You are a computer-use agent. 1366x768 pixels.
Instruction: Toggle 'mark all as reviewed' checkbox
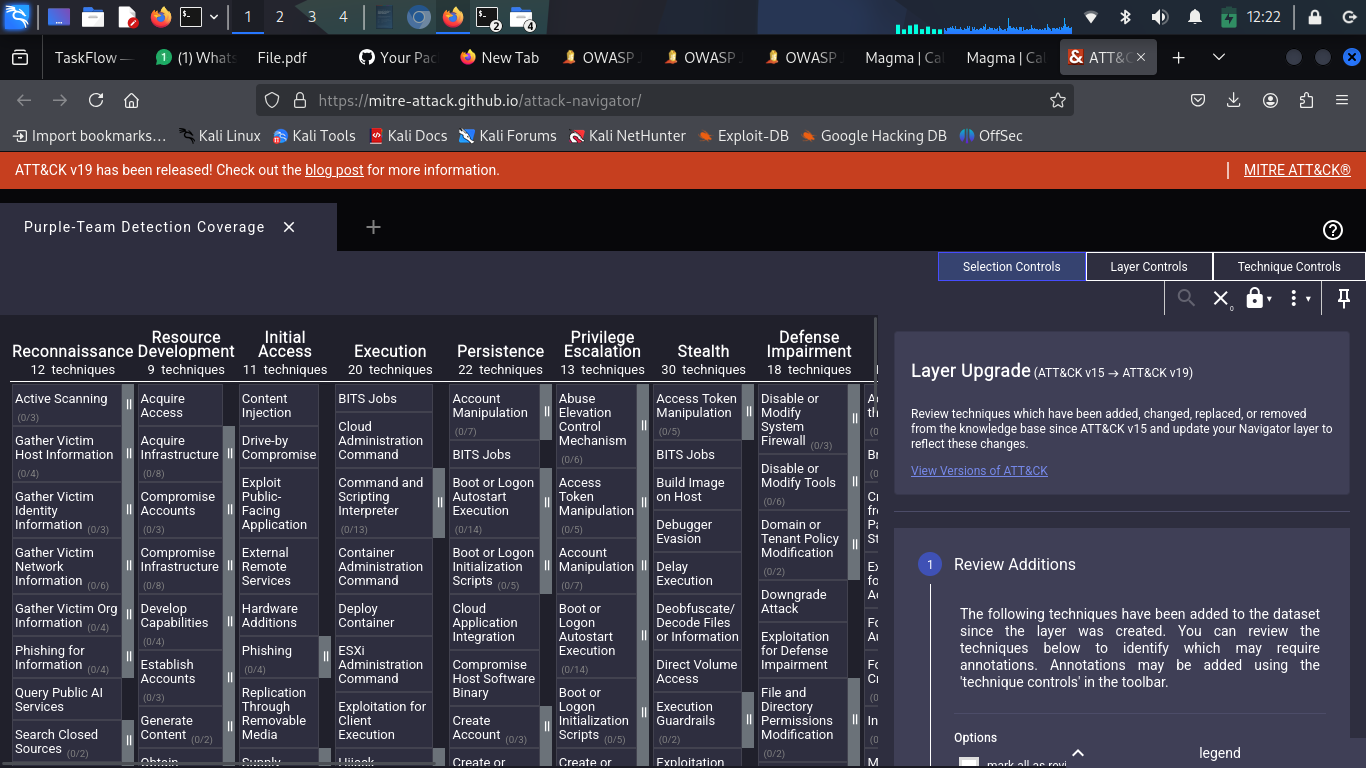click(969, 764)
